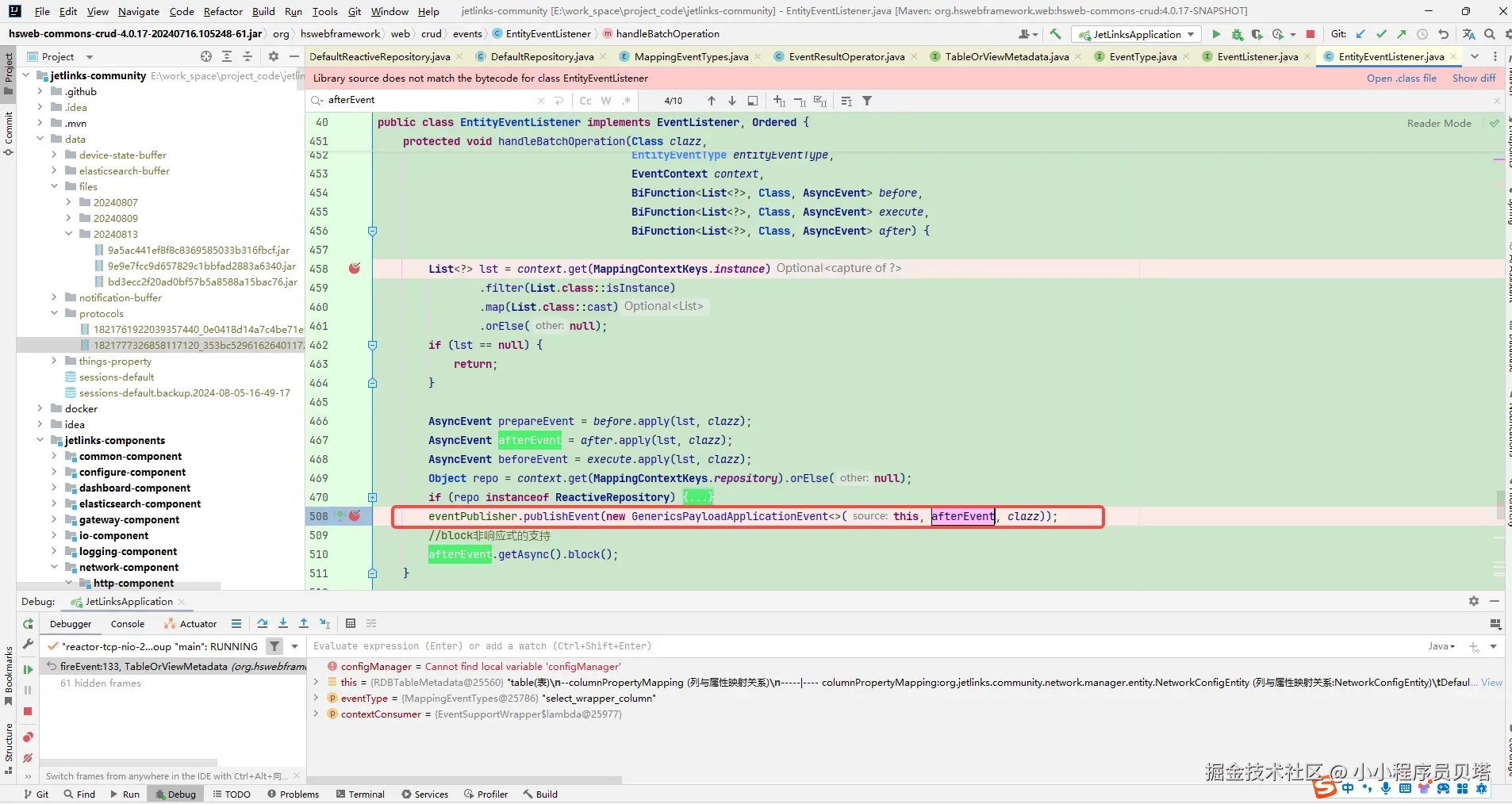Show hidden editor tabs chevron
The width and height of the screenshot is (1512, 804).
[1474, 56]
